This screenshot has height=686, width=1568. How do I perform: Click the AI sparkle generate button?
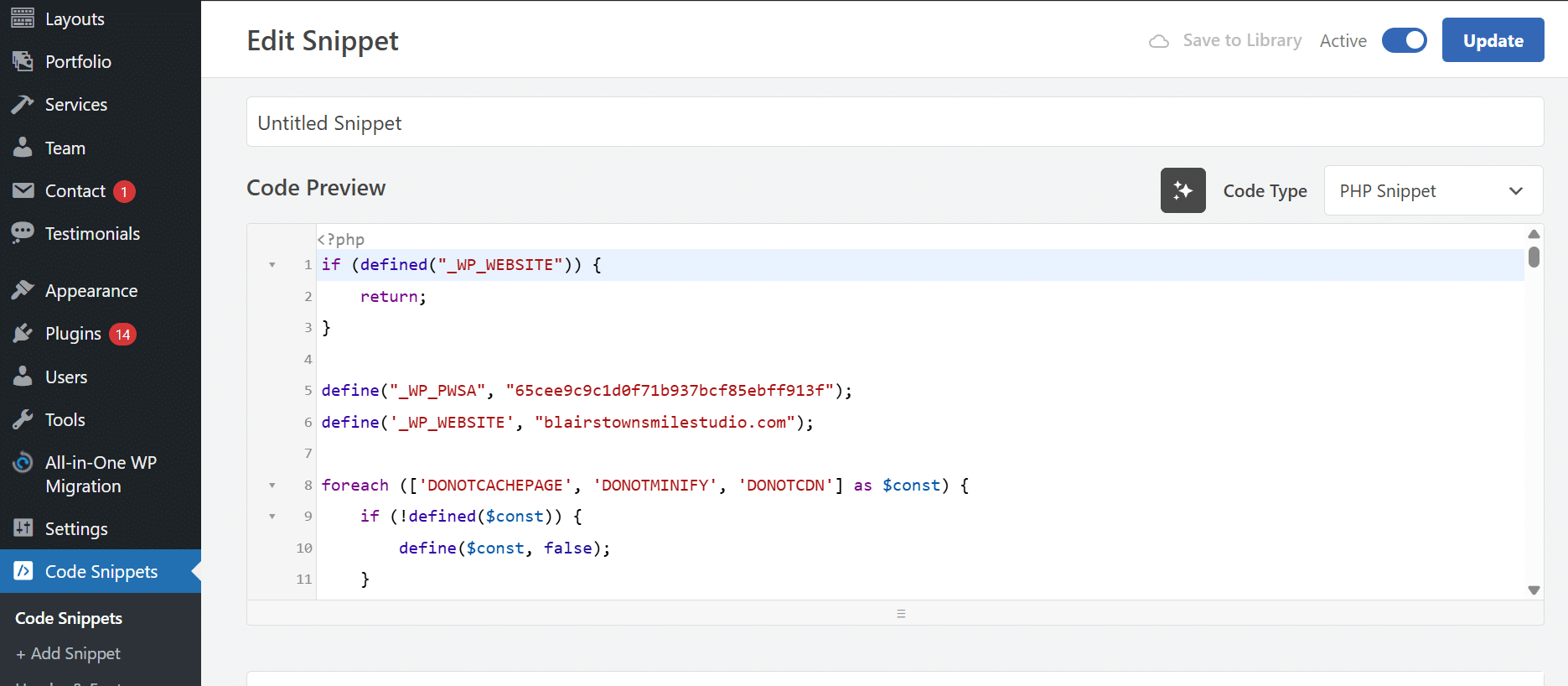(1182, 190)
